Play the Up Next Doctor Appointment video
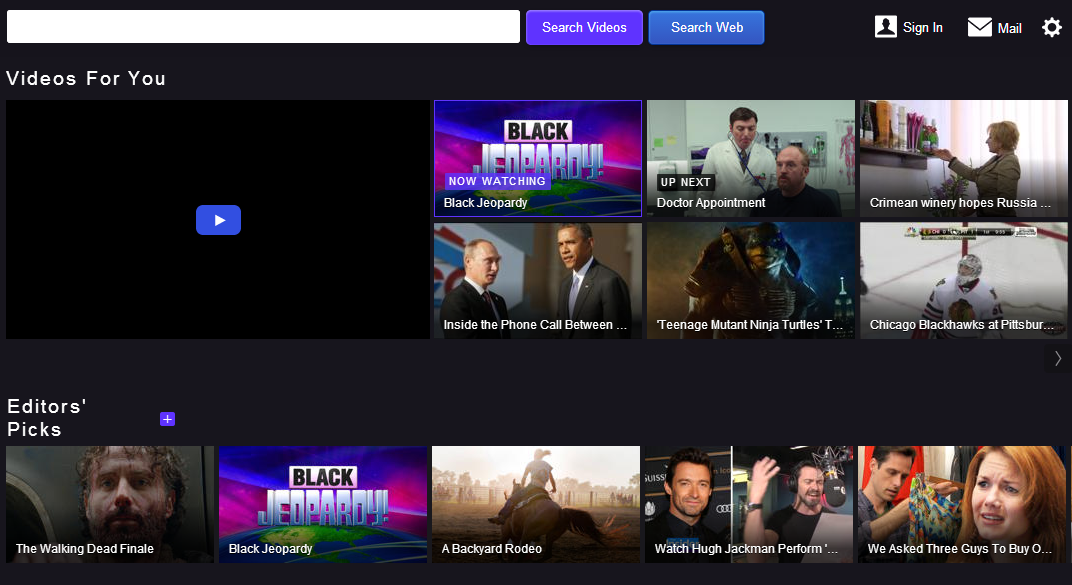The height and width of the screenshot is (585, 1072). click(751, 159)
